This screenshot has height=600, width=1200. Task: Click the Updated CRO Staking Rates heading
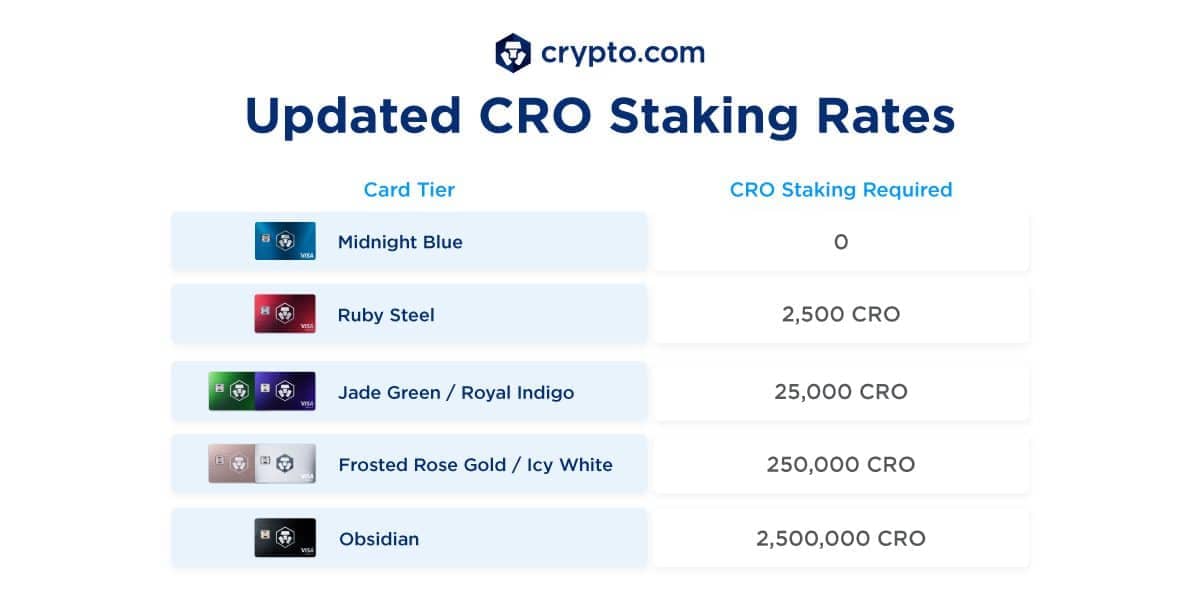point(600,117)
